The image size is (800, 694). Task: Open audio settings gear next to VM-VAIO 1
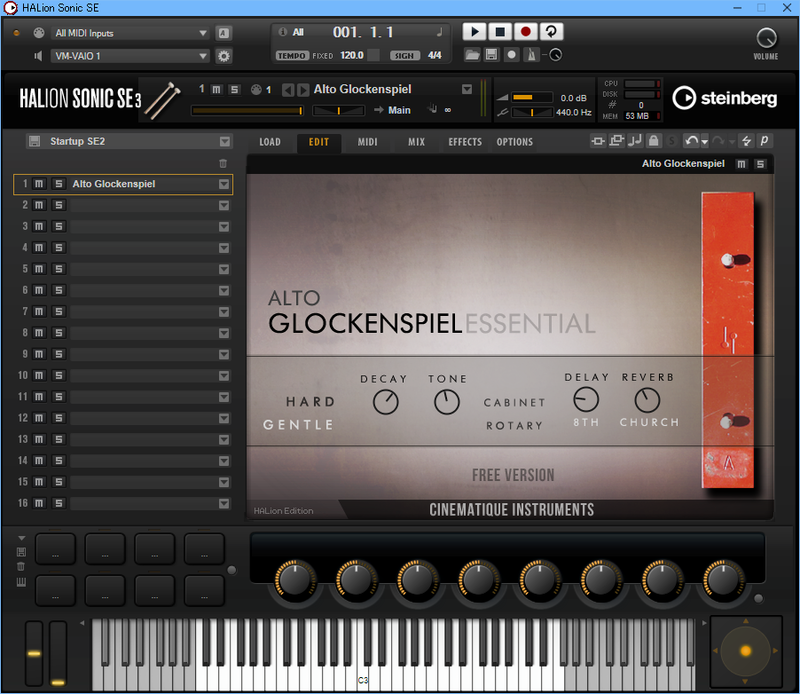223,56
